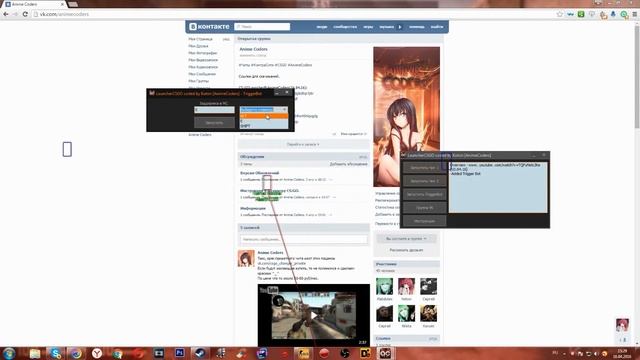
Task: Launch Photoshop from the taskbar
Action: coord(180,353)
